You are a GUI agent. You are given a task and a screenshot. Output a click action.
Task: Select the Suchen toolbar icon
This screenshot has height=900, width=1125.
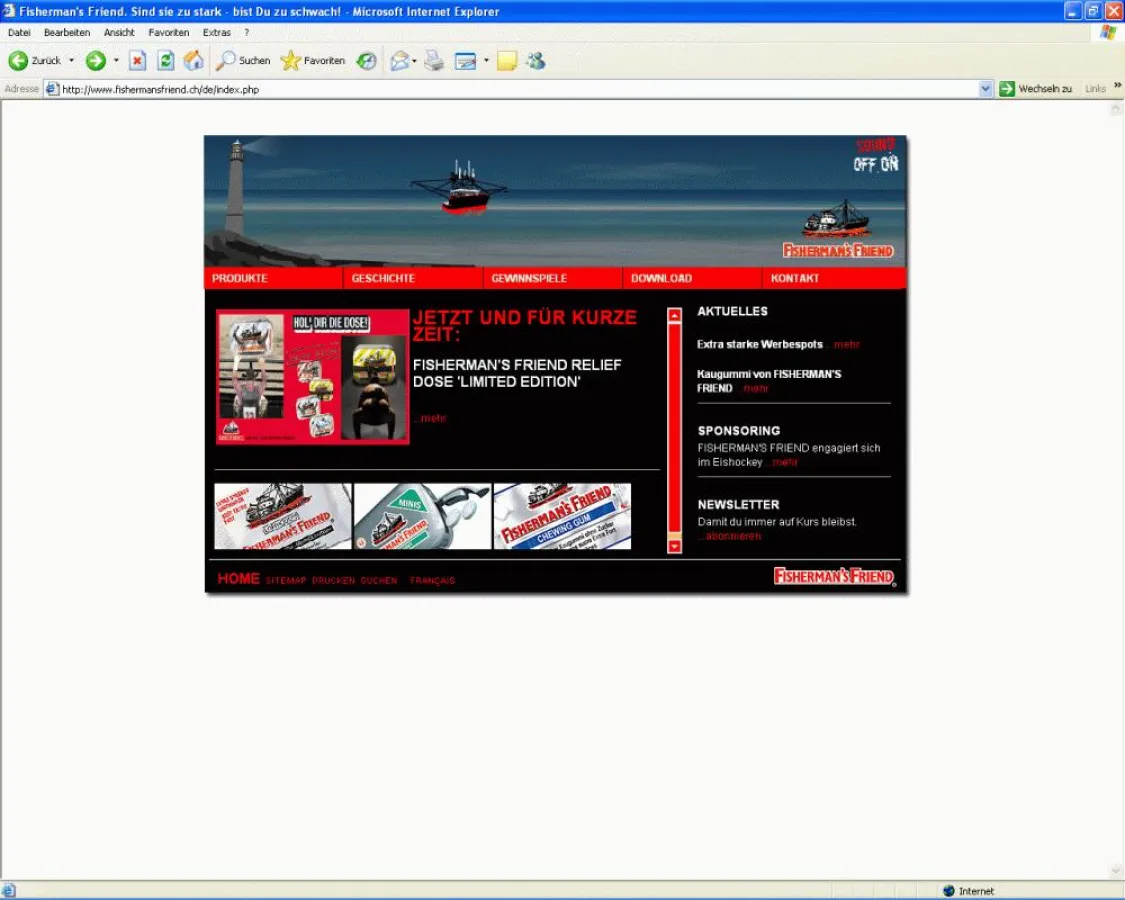point(244,60)
